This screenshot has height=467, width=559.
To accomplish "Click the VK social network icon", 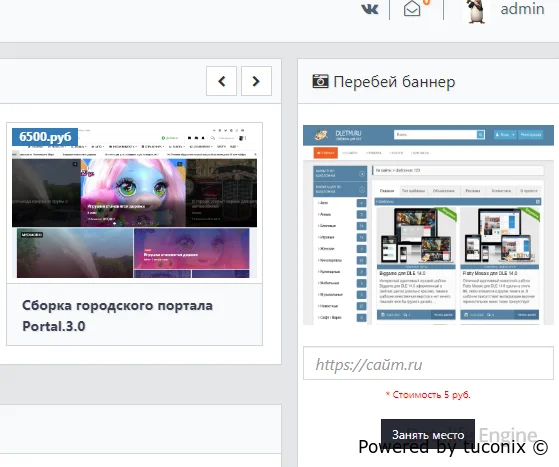I will pyautogui.click(x=369, y=9).
